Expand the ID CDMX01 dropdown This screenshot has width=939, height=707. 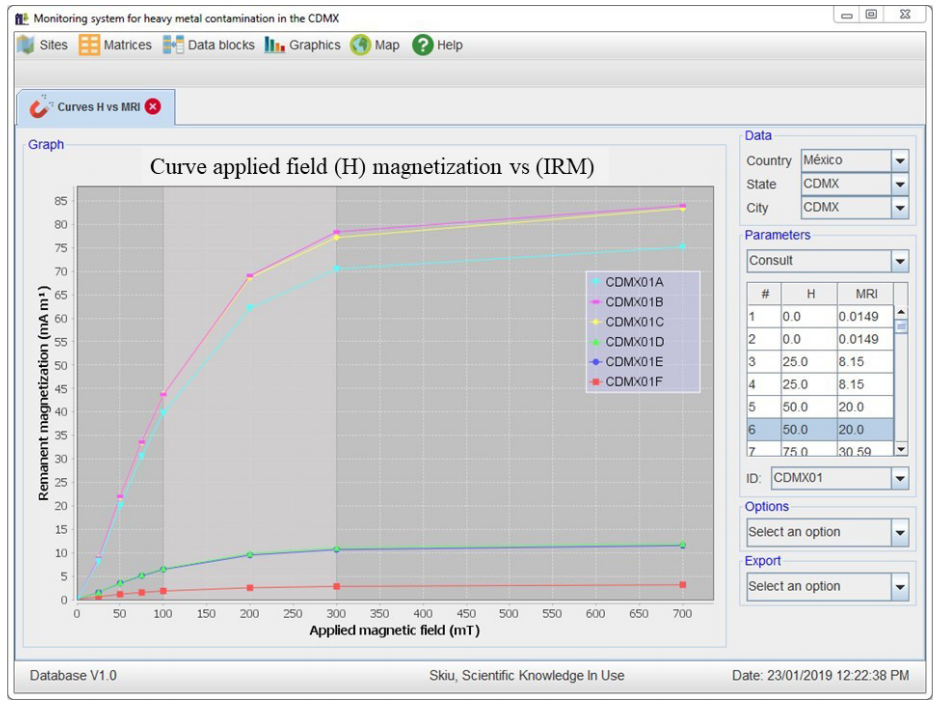coord(900,479)
